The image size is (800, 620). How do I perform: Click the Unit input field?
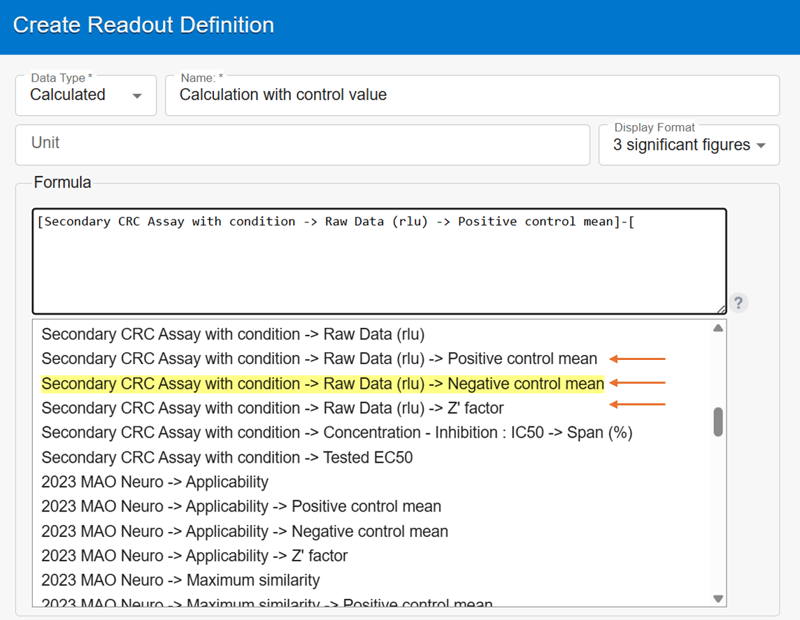pyautogui.click(x=302, y=144)
